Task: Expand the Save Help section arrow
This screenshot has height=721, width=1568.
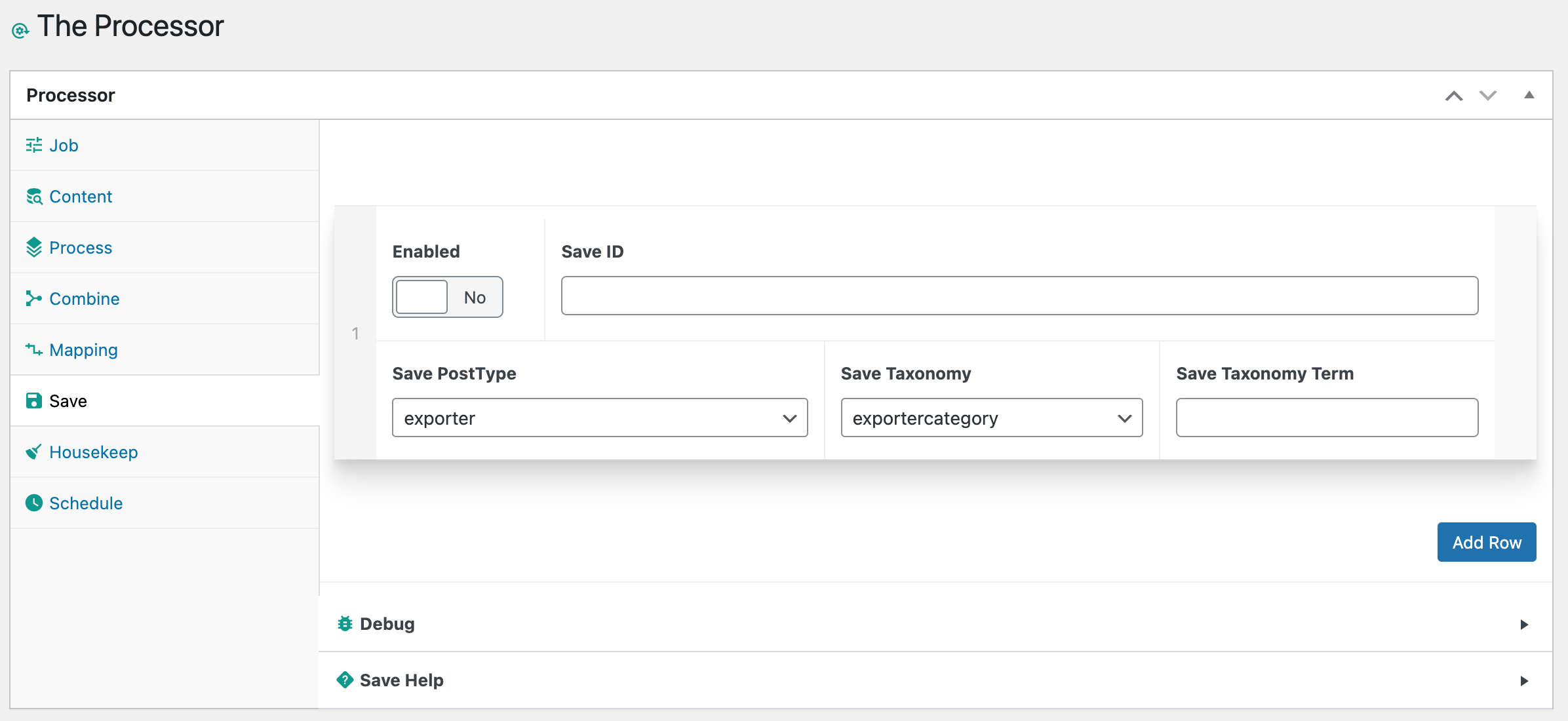Action: click(1524, 680)
